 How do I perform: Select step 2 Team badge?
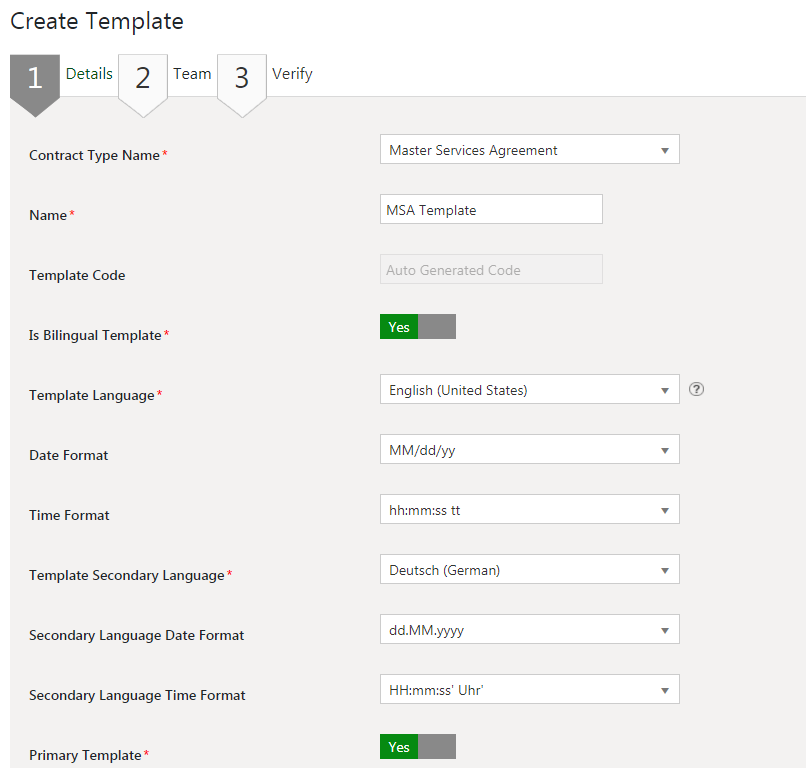tap(143, 79)
